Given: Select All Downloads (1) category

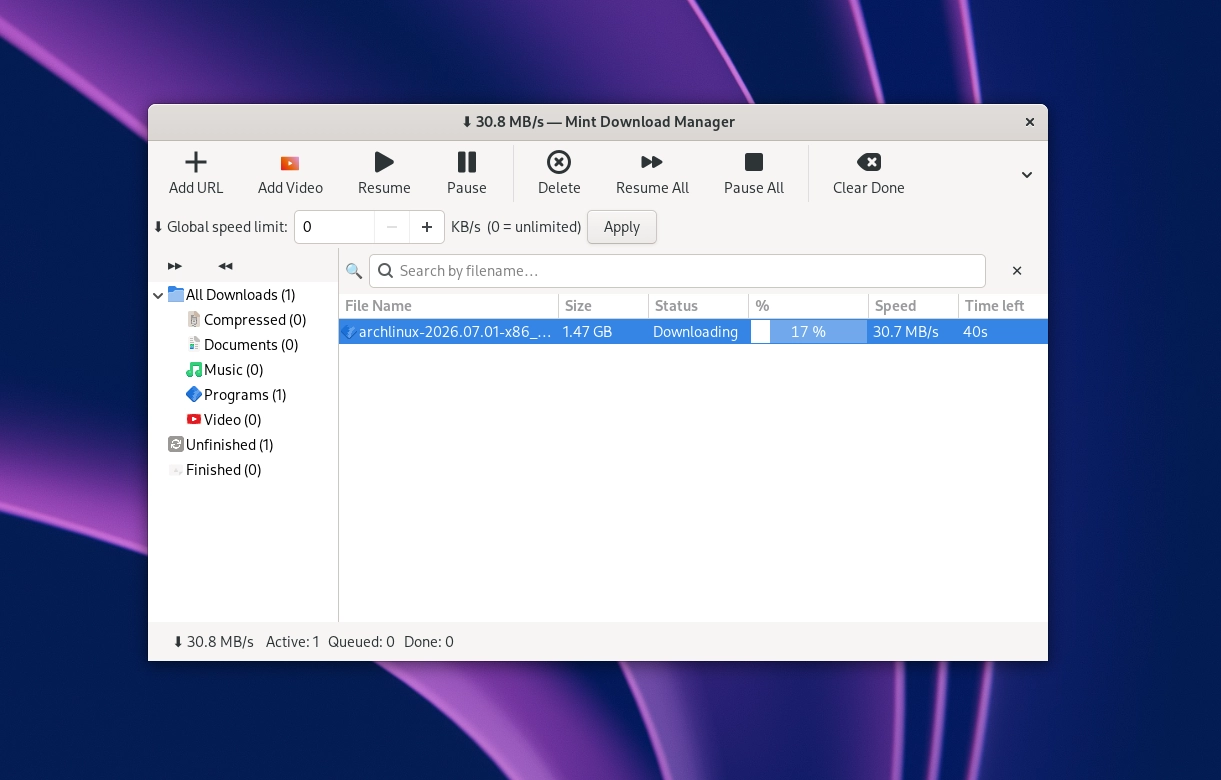Looking at the screenshot, I should point(240,295).
